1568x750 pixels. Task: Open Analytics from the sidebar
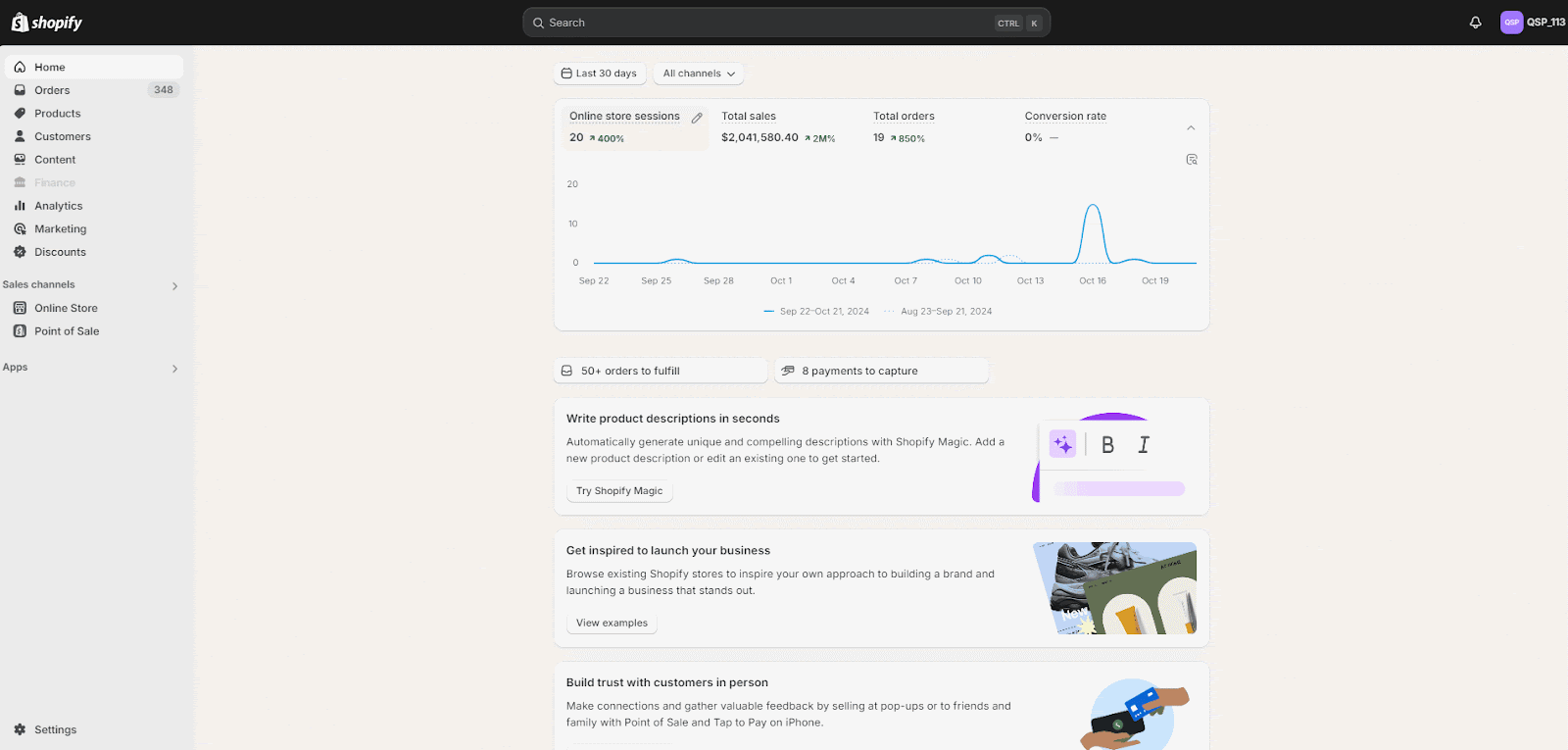58,206
